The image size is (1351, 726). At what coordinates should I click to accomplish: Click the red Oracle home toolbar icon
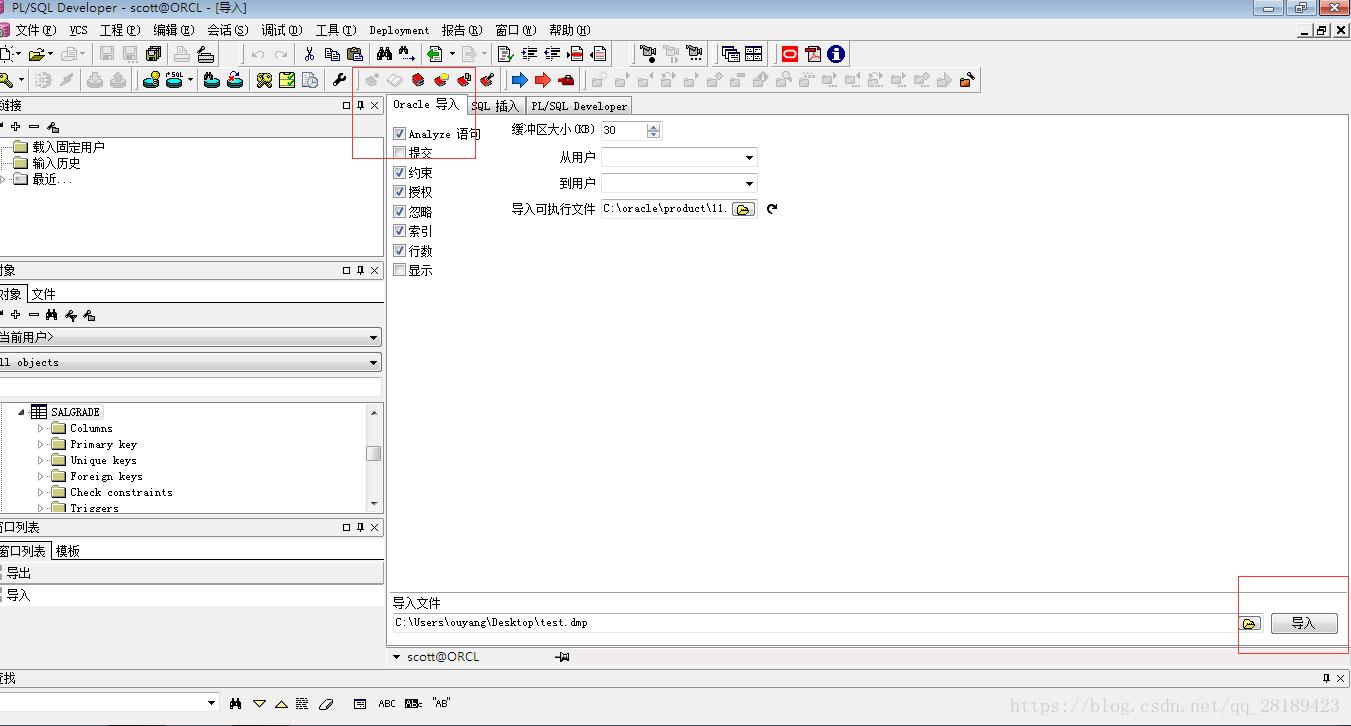pos(790,55)
